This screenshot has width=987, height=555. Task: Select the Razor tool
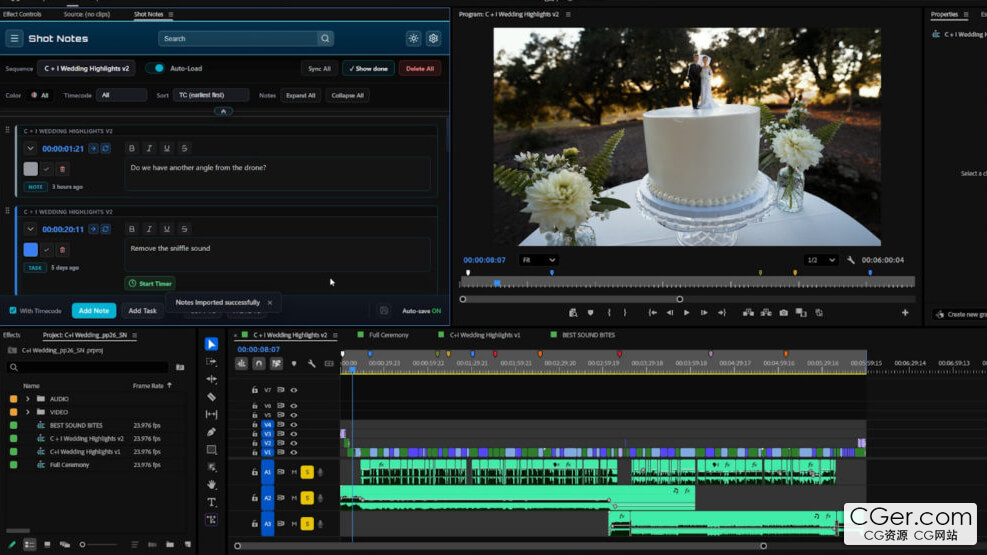[x=212, y=397]
